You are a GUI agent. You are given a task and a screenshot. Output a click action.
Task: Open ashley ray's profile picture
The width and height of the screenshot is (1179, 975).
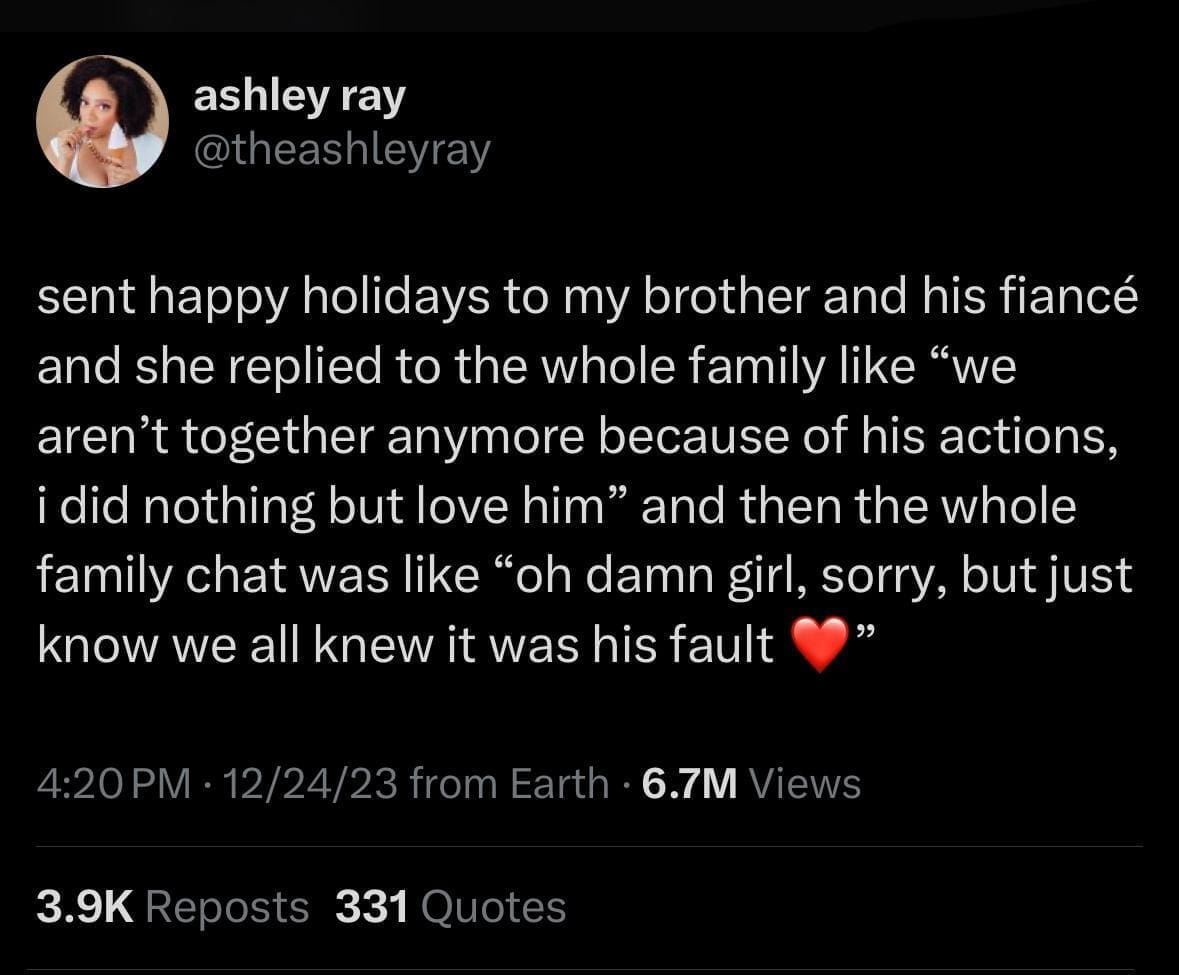pyautogui.click(x=102, y=122)
